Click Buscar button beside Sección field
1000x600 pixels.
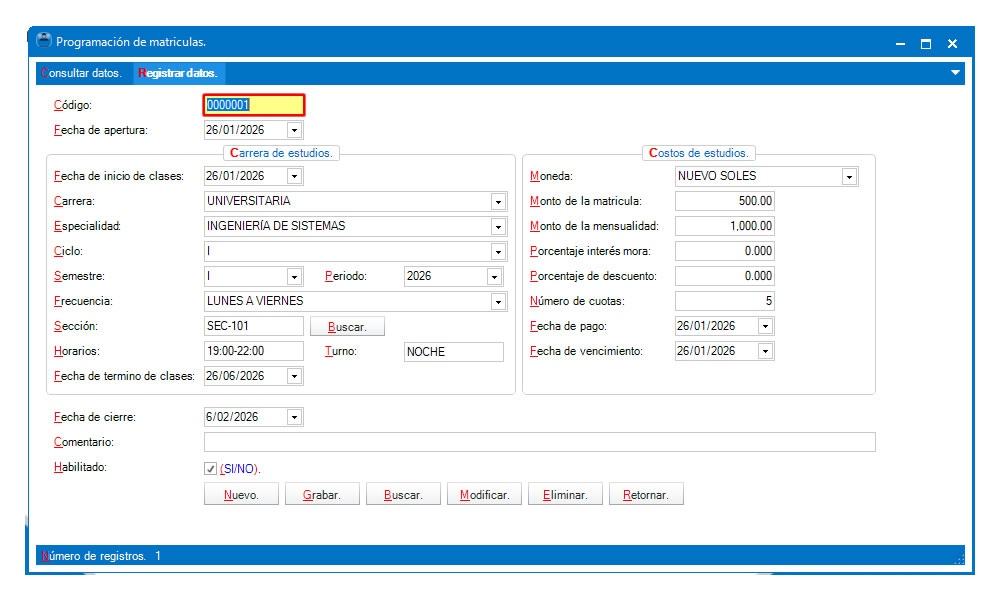tap(347, 326)
